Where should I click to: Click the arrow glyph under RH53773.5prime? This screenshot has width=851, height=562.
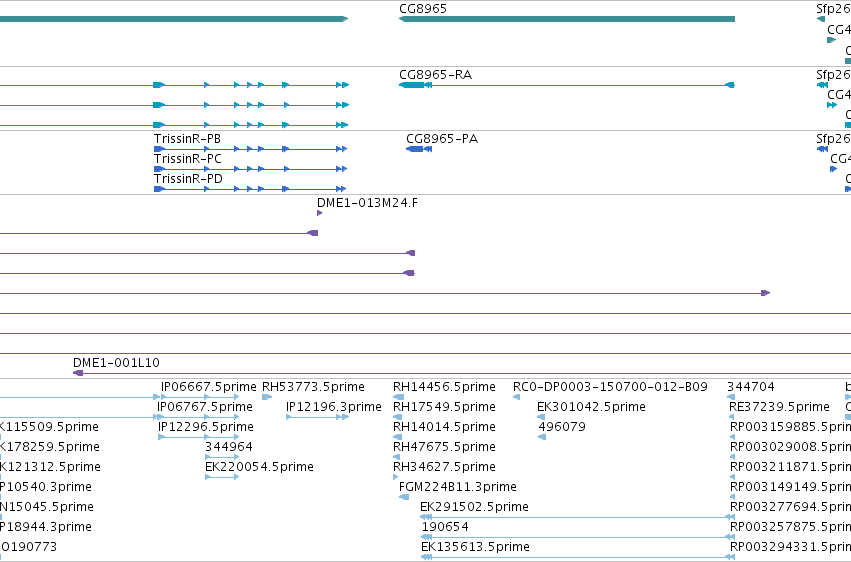[x=267, y=397]
